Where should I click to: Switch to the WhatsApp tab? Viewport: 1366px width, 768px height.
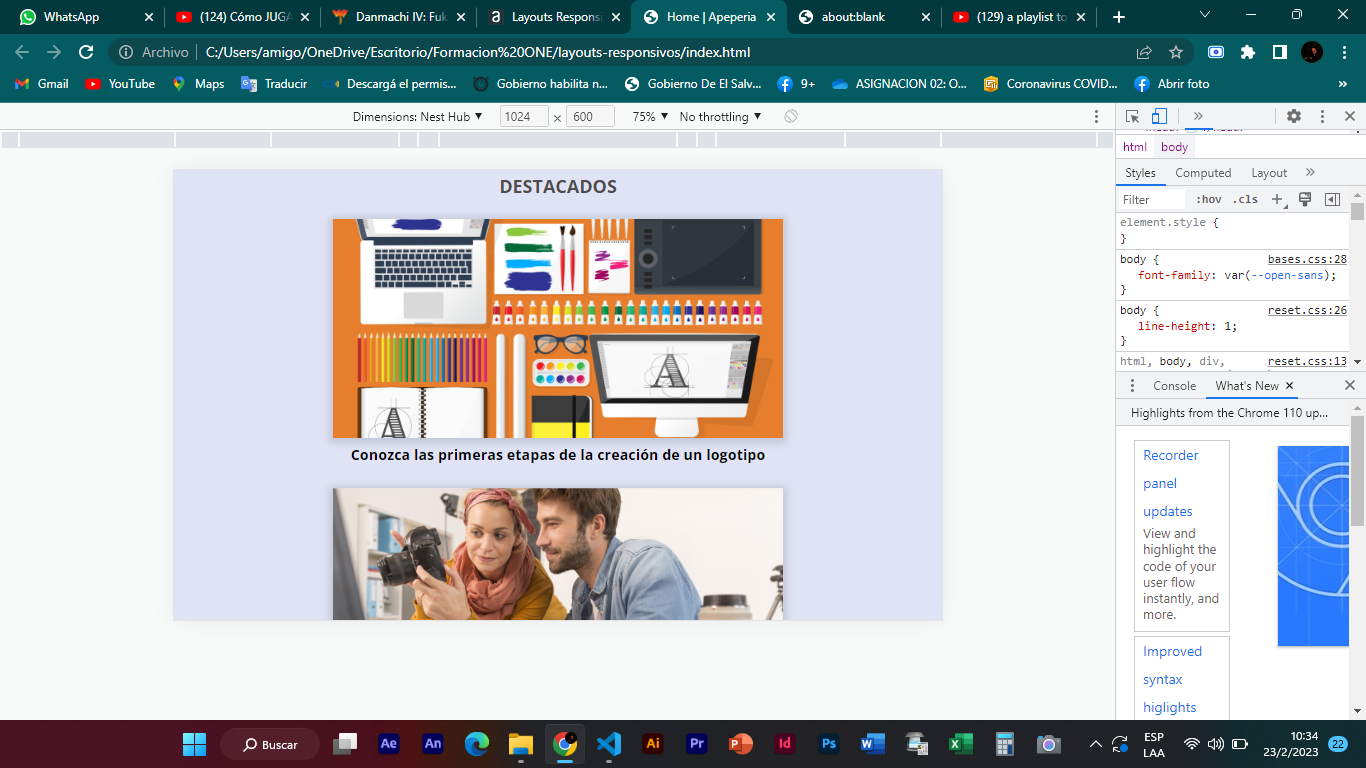coord(86,17)
